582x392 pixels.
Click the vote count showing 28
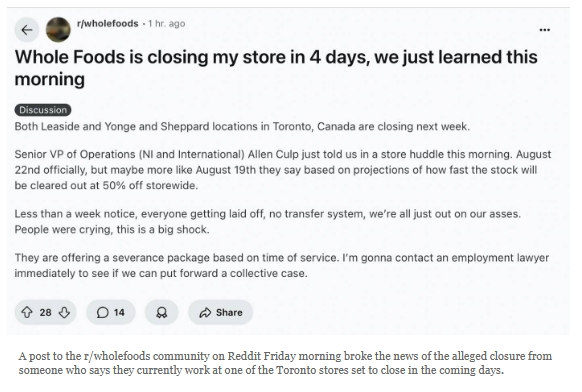(45, 313)
